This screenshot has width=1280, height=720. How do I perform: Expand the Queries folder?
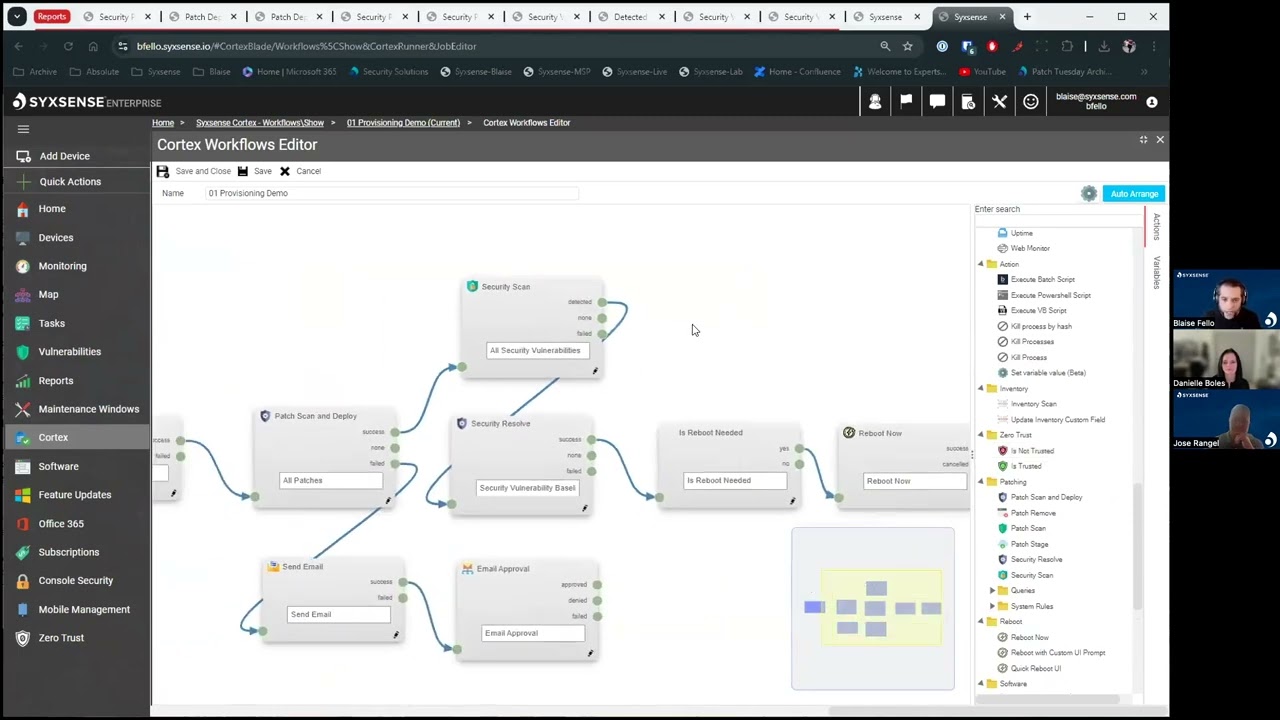coord(992,590)
